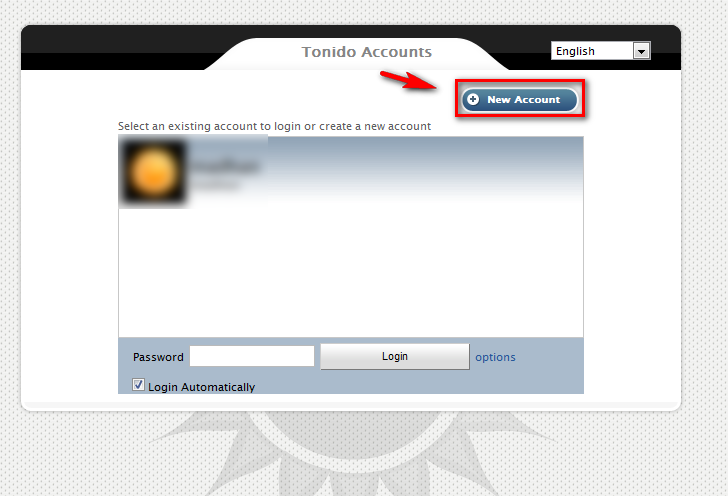
Task: Click the blurred subtitle under account name
Action: [215, 185]
